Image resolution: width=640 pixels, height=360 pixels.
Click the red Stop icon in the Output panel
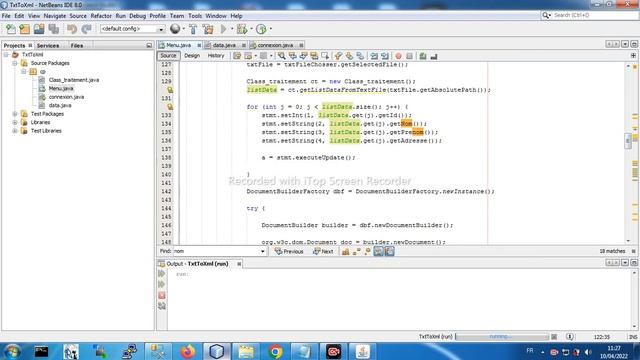[162, 295]
